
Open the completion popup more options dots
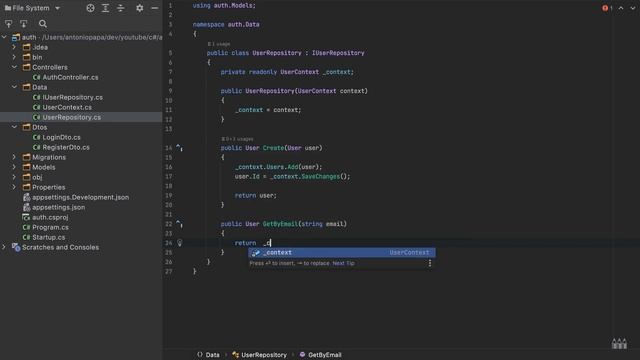point(430,263)
